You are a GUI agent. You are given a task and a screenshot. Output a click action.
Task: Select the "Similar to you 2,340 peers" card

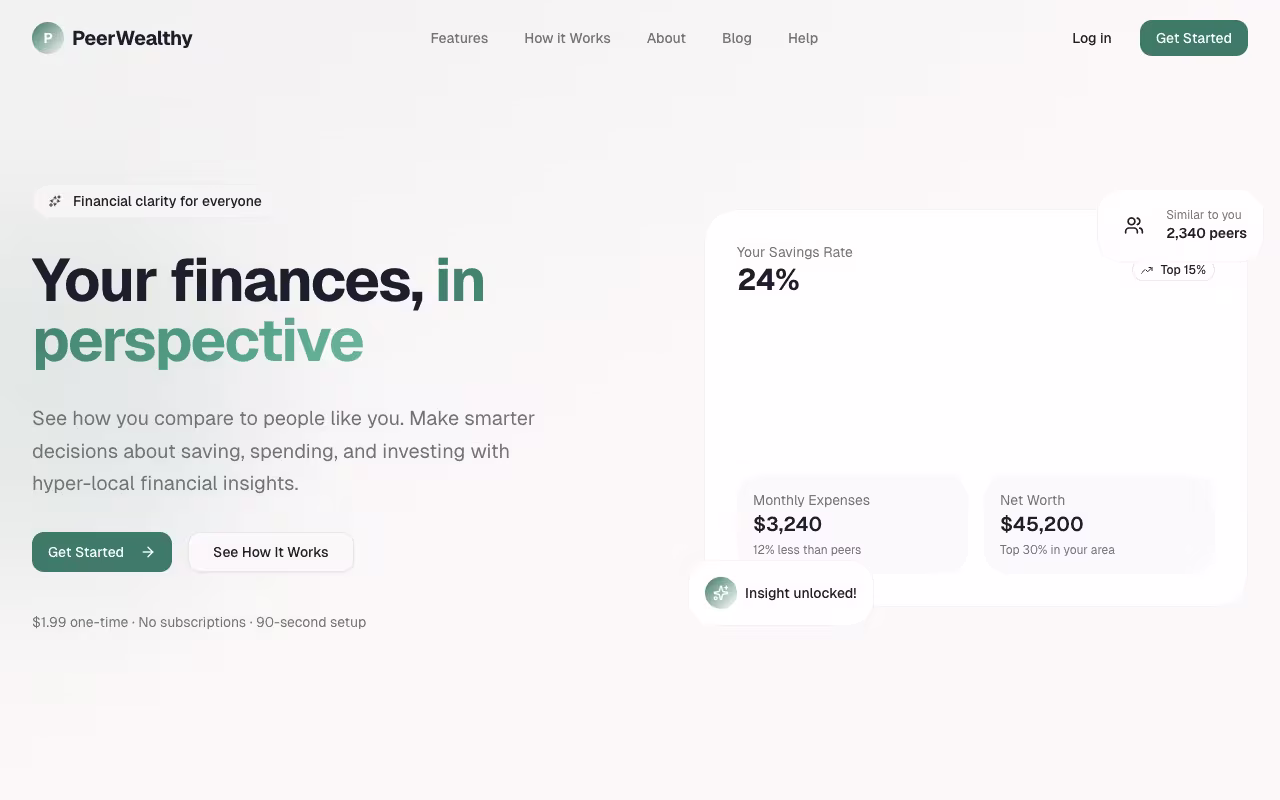tap(1180, 224)
